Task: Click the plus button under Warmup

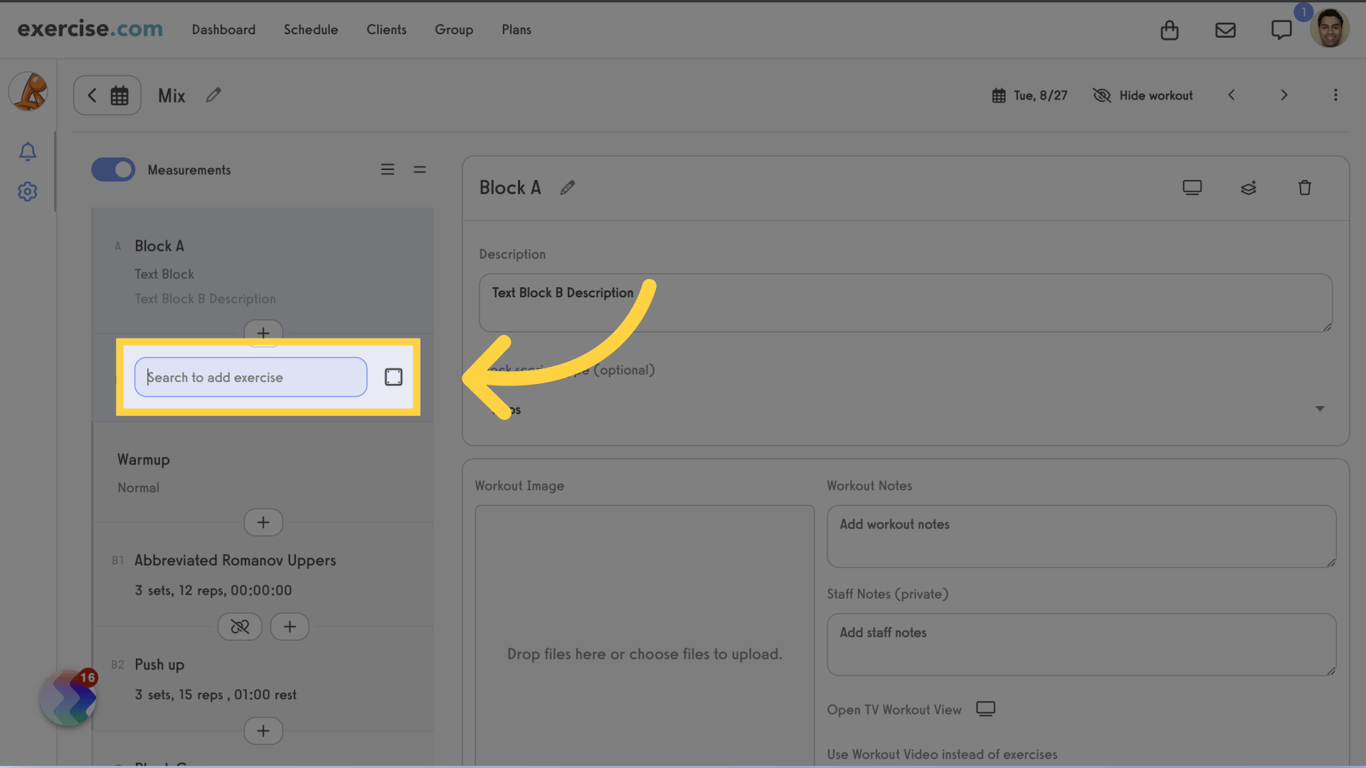Action: (x=263, y=522)
